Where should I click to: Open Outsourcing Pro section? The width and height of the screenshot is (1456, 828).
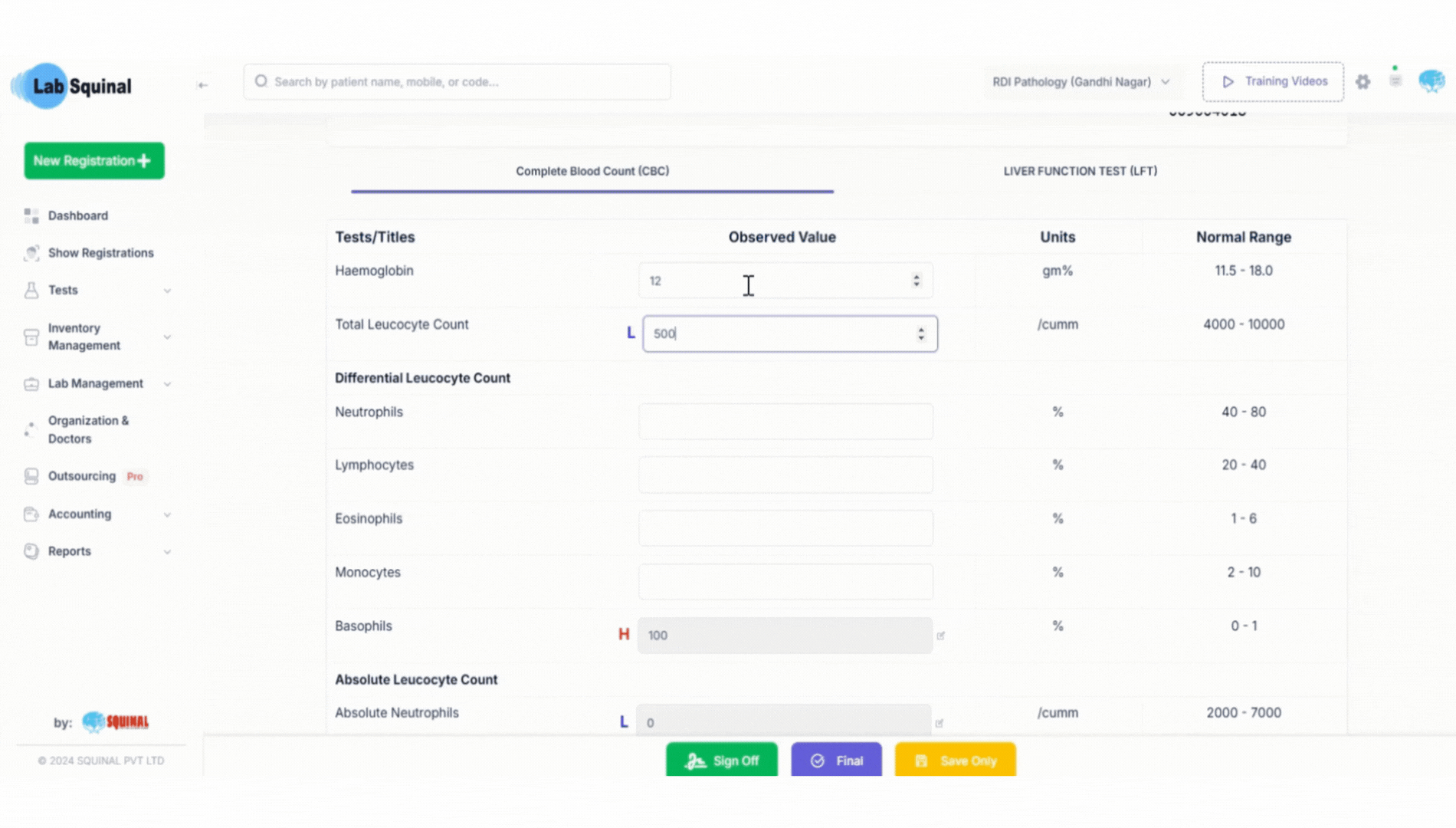point(82,476)
